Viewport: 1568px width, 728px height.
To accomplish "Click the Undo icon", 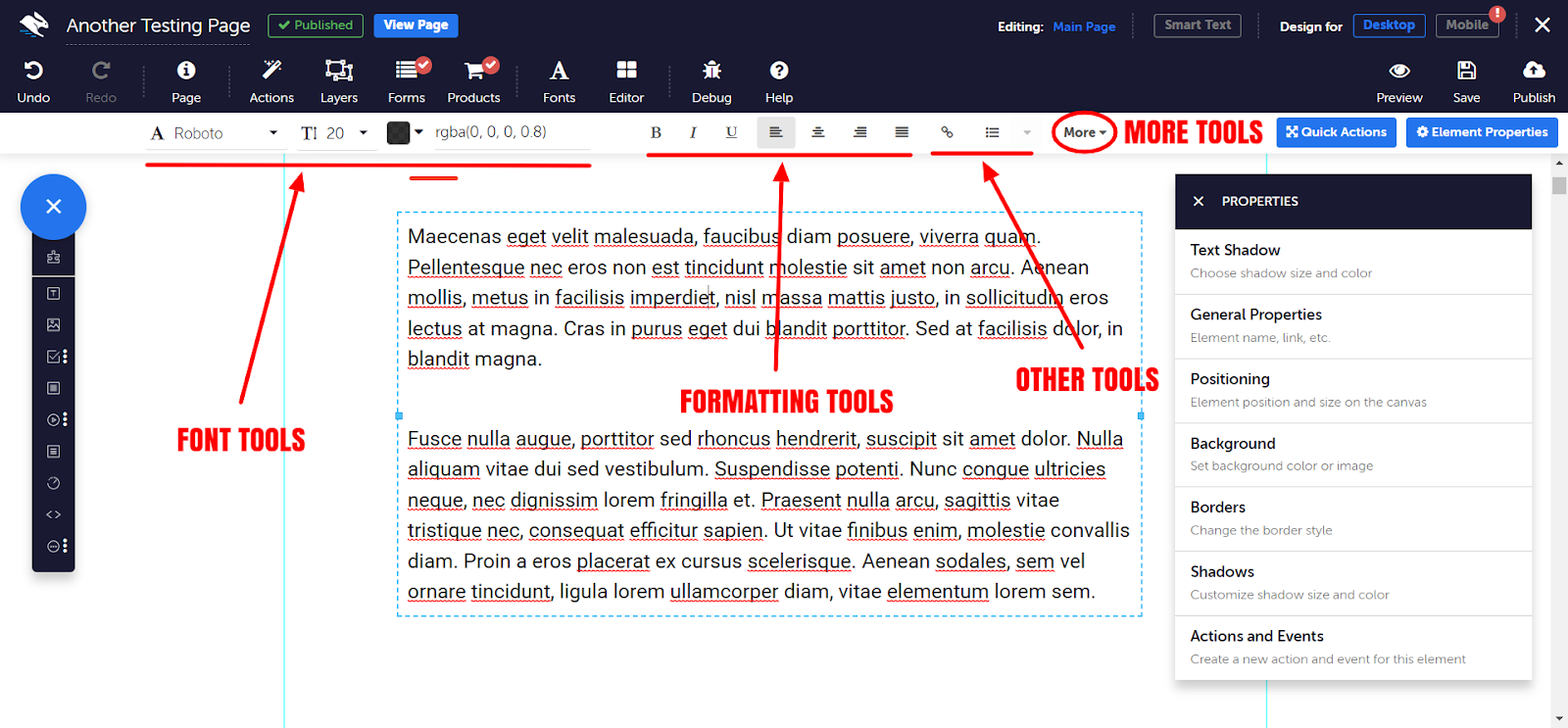I will click(33, 71).
